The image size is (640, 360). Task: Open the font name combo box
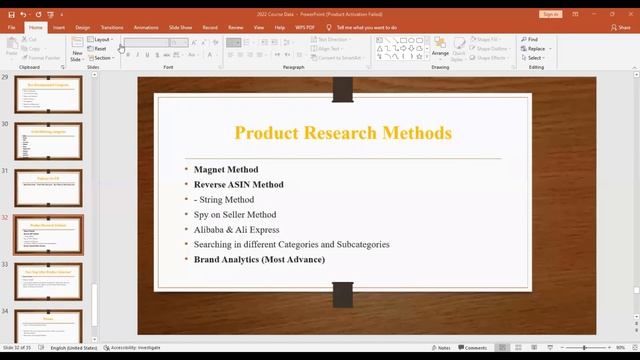[x=146, y=42]
